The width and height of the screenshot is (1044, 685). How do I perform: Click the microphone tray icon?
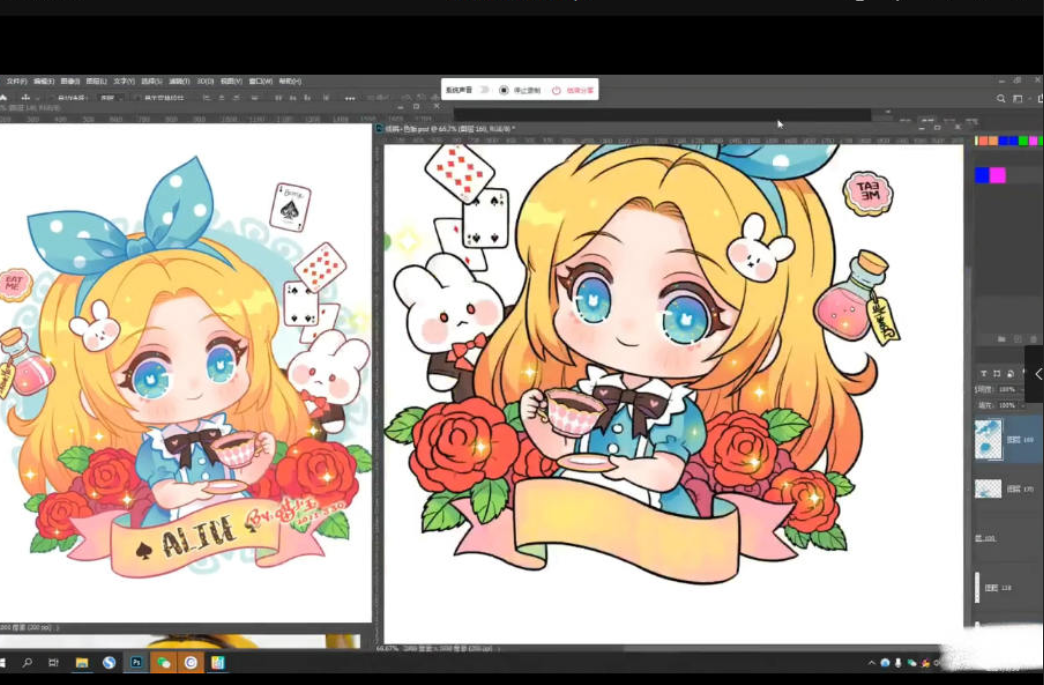[x=898, y=663]
